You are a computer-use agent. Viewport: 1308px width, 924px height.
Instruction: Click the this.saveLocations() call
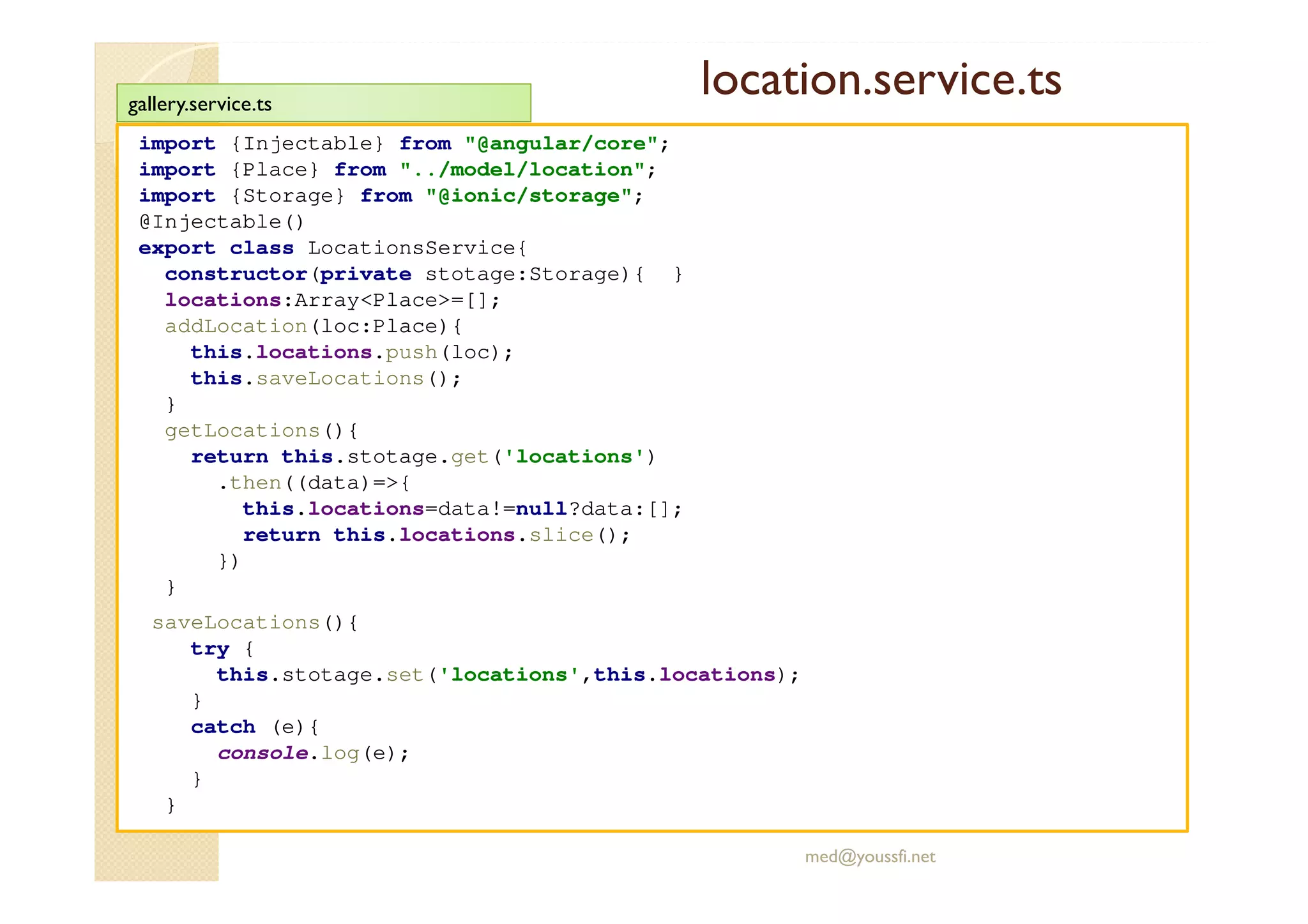(326, 379)
